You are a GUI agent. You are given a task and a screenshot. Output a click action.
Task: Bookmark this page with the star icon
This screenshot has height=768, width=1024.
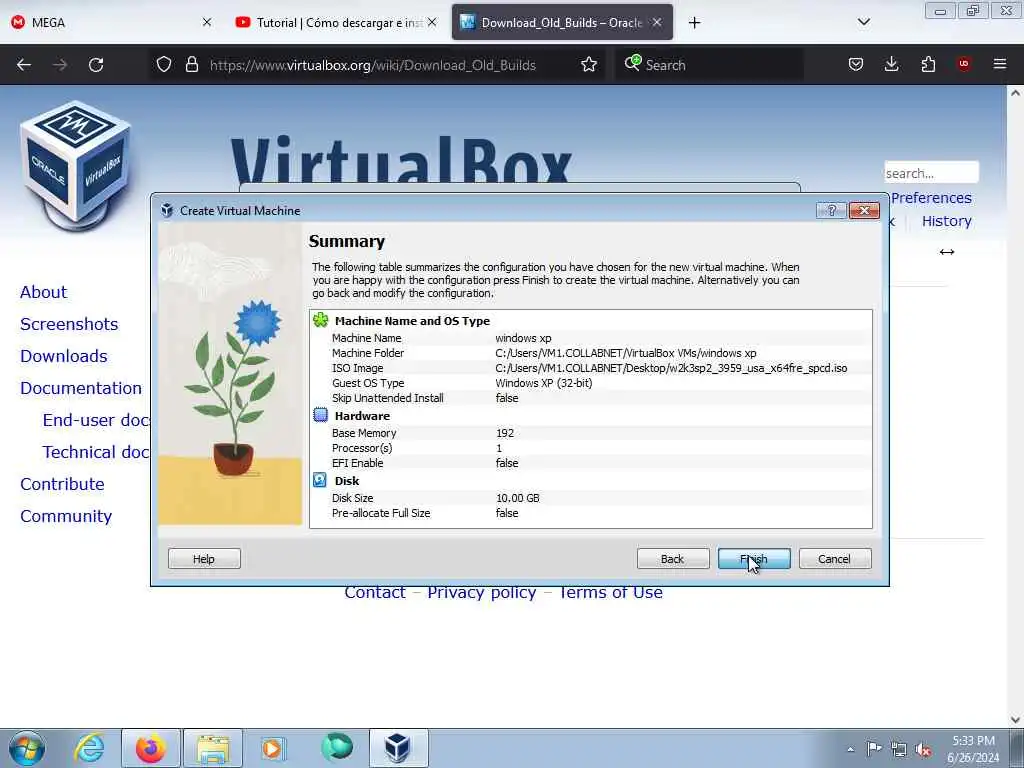click(x=589, y=65)
